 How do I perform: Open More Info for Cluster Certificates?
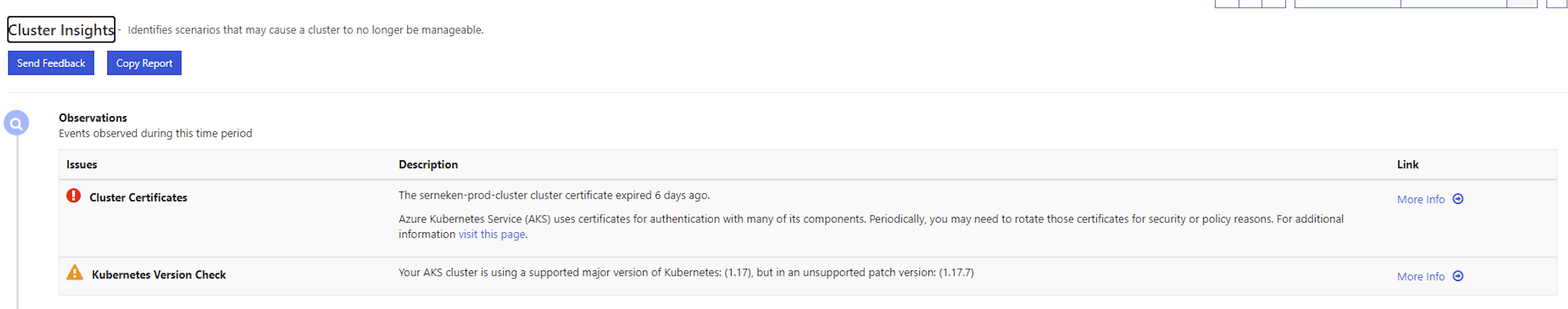(1422, 199)
